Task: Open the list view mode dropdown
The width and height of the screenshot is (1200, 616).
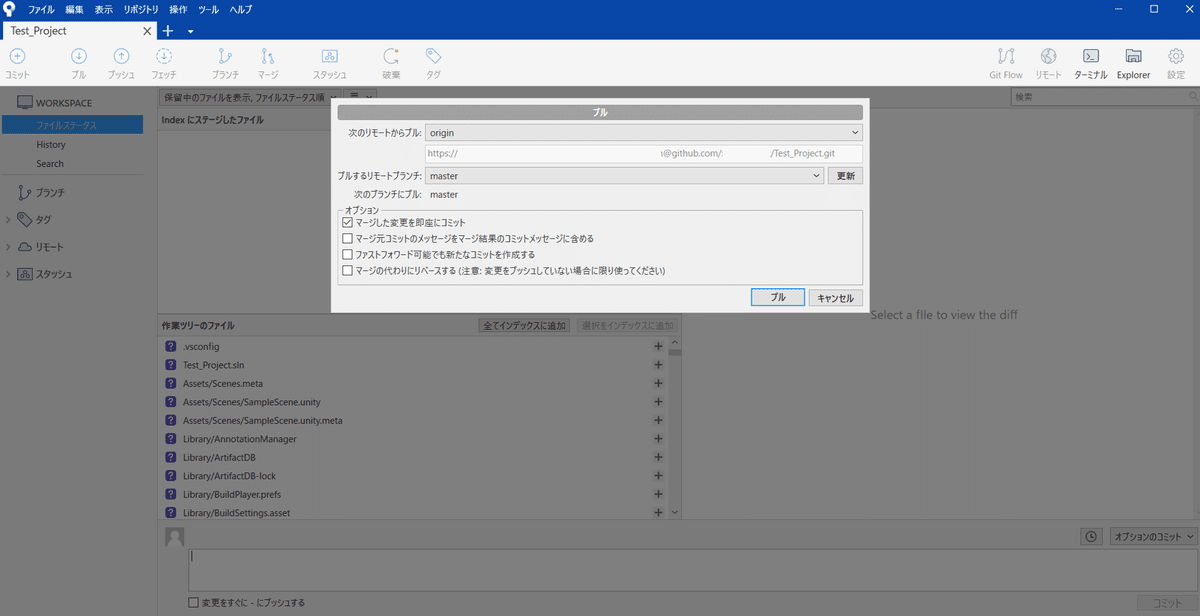Action: point(361,97)
